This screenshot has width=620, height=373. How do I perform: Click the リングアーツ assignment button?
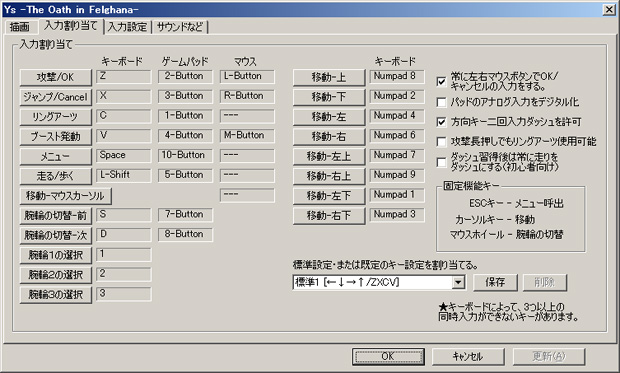click(56, 117)
